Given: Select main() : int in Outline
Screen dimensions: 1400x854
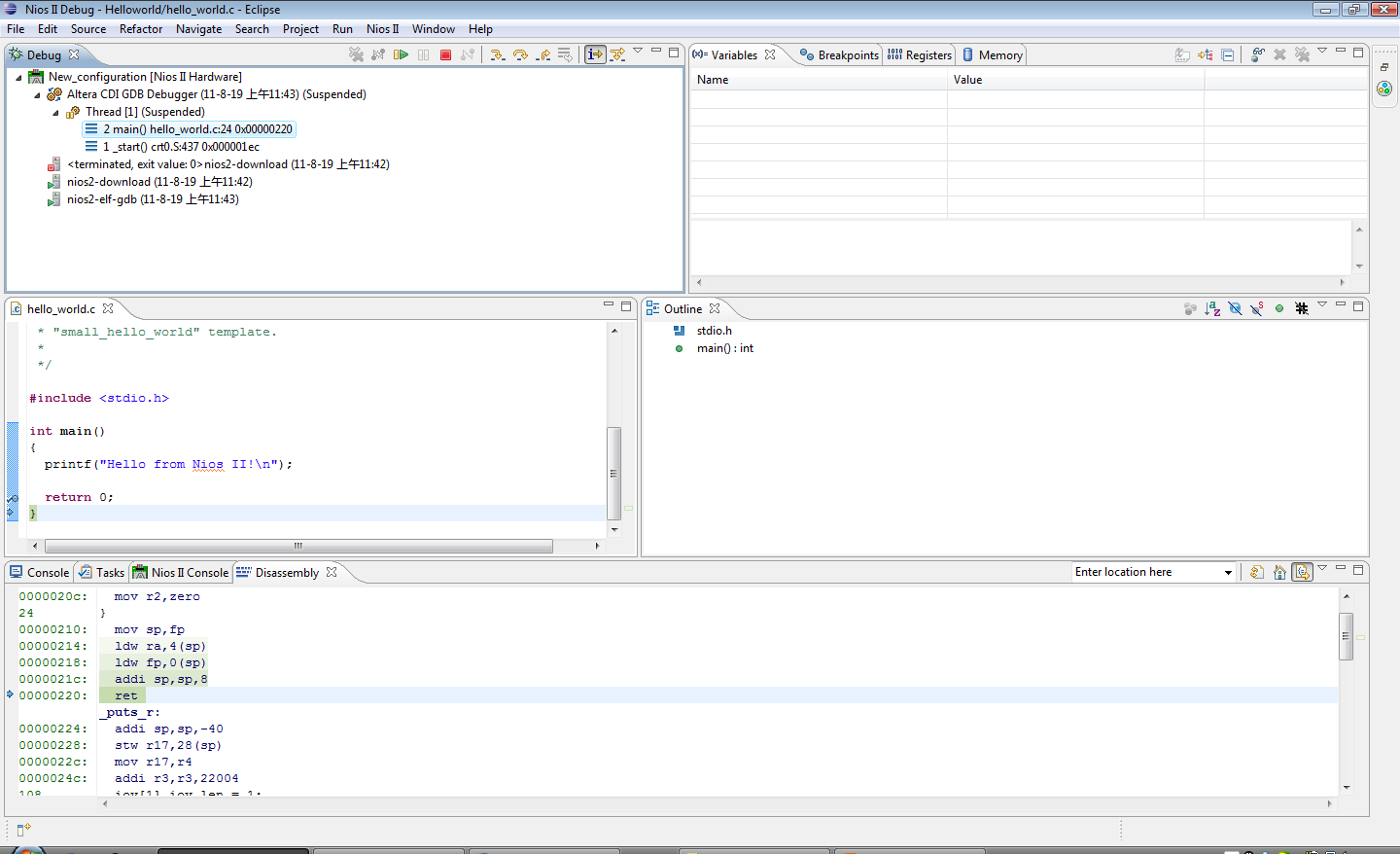Looking at the screenshot, I should pos(724,348).
